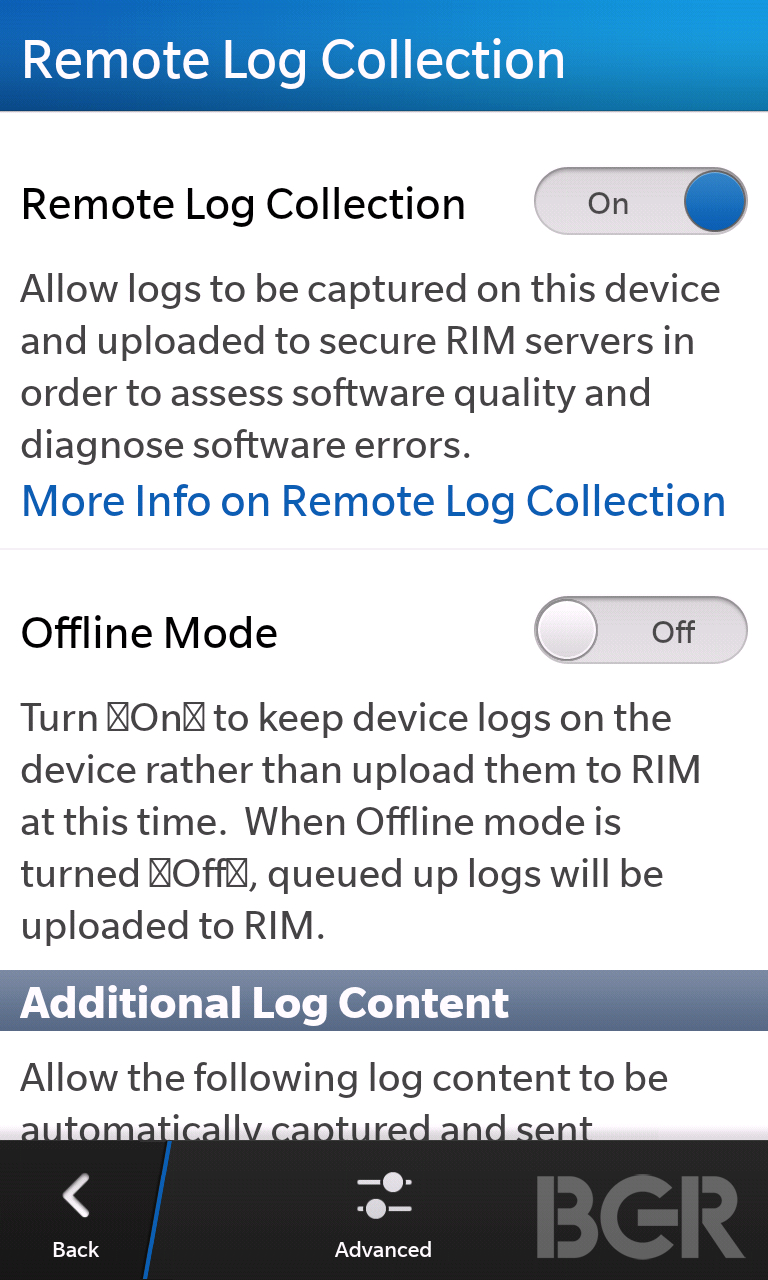Screen dimensions: 768x1280
Task: Click the BGR watermark logo
Action: [640, 1217]
